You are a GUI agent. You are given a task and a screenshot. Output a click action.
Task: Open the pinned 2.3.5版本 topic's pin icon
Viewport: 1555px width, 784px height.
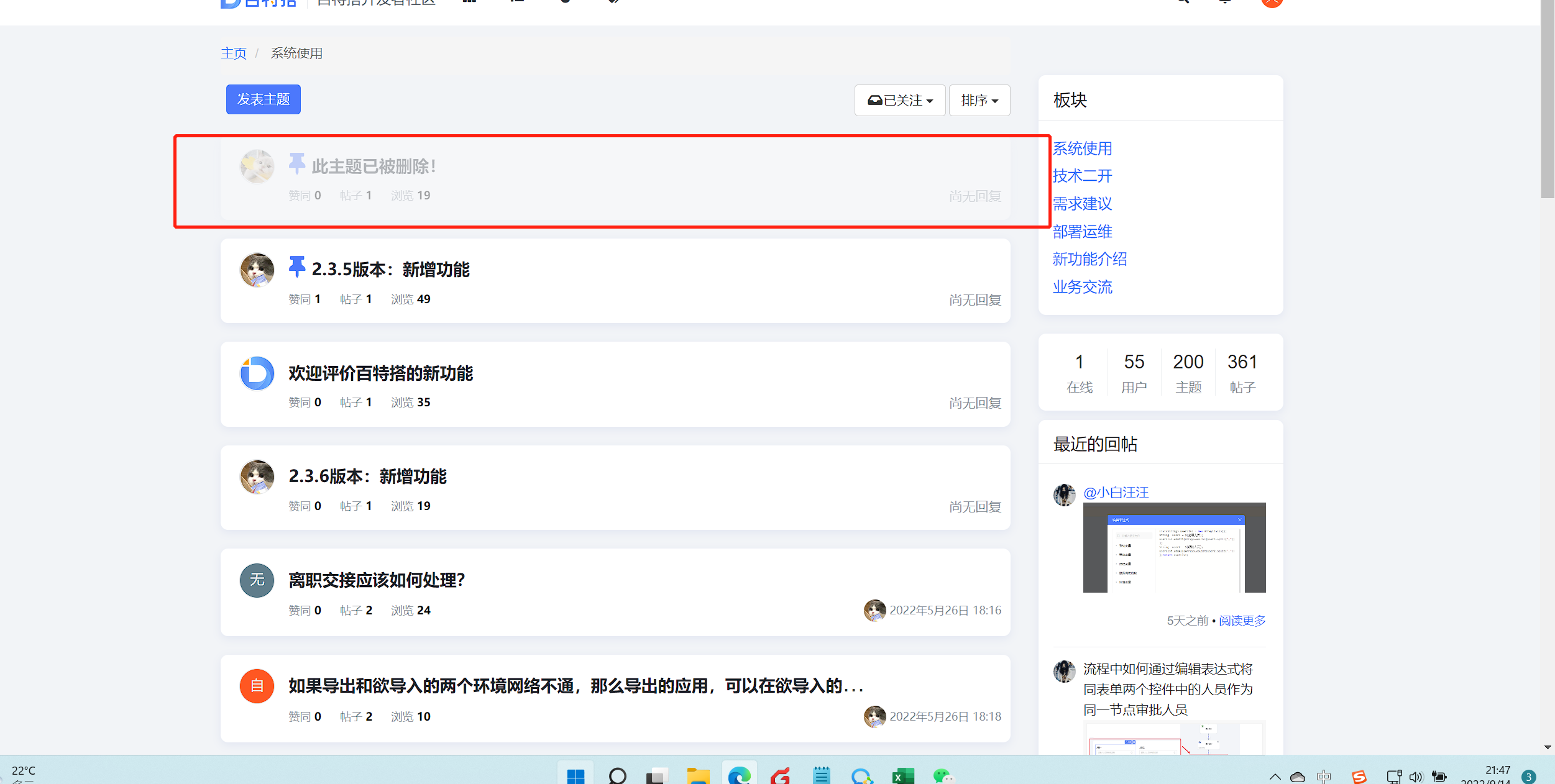[297, 267]
